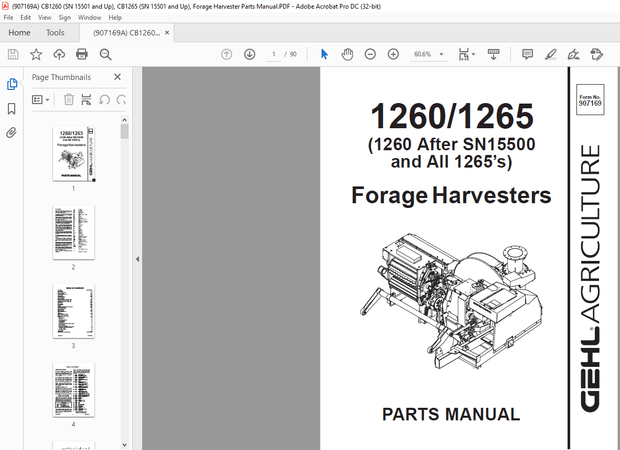620x450 pixels.
Task: Toggle scrolling mode keyboard icon
Action: [x=493, y=55]
